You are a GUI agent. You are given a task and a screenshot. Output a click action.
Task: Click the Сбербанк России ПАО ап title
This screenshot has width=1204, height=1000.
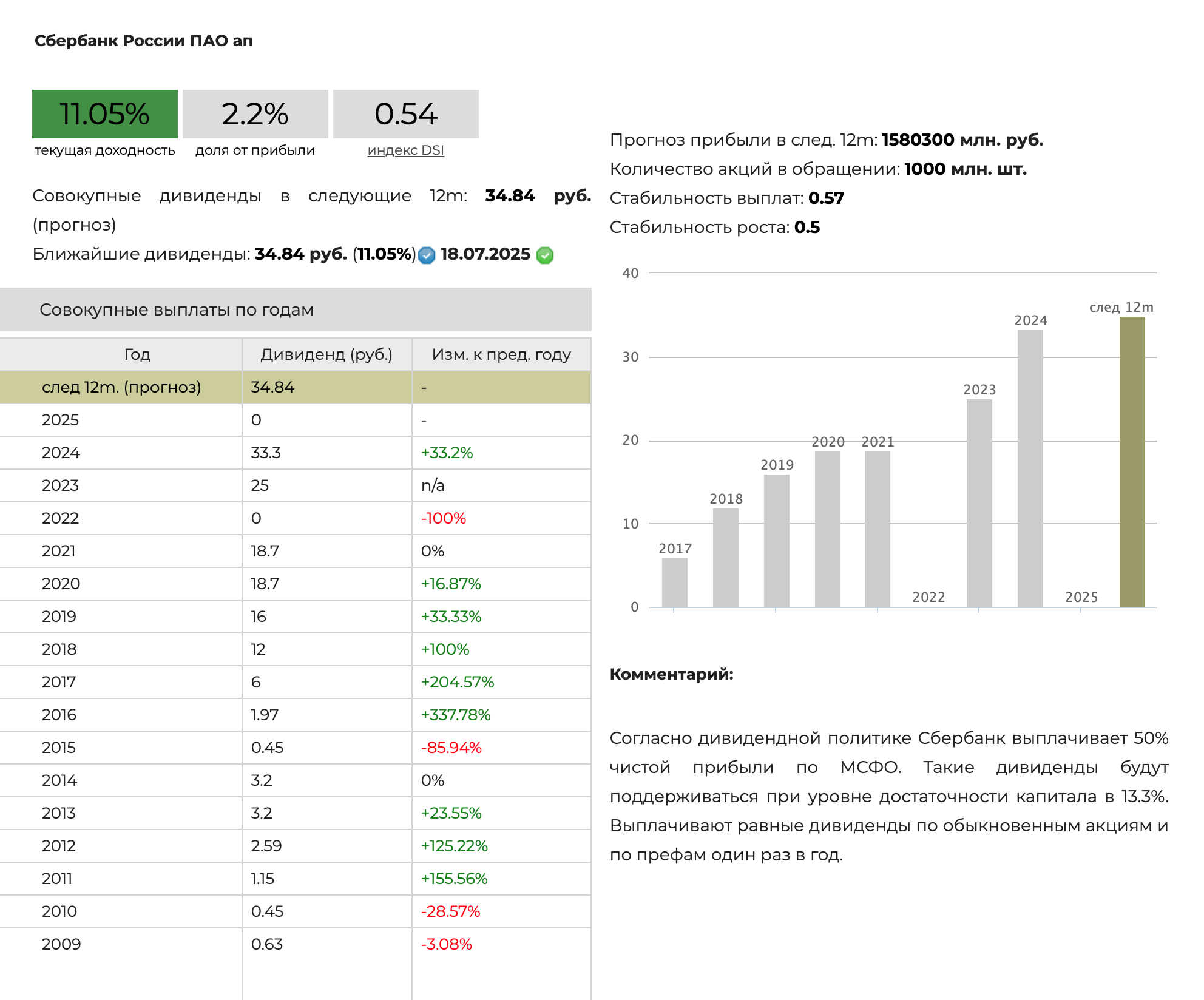(144, 41)
